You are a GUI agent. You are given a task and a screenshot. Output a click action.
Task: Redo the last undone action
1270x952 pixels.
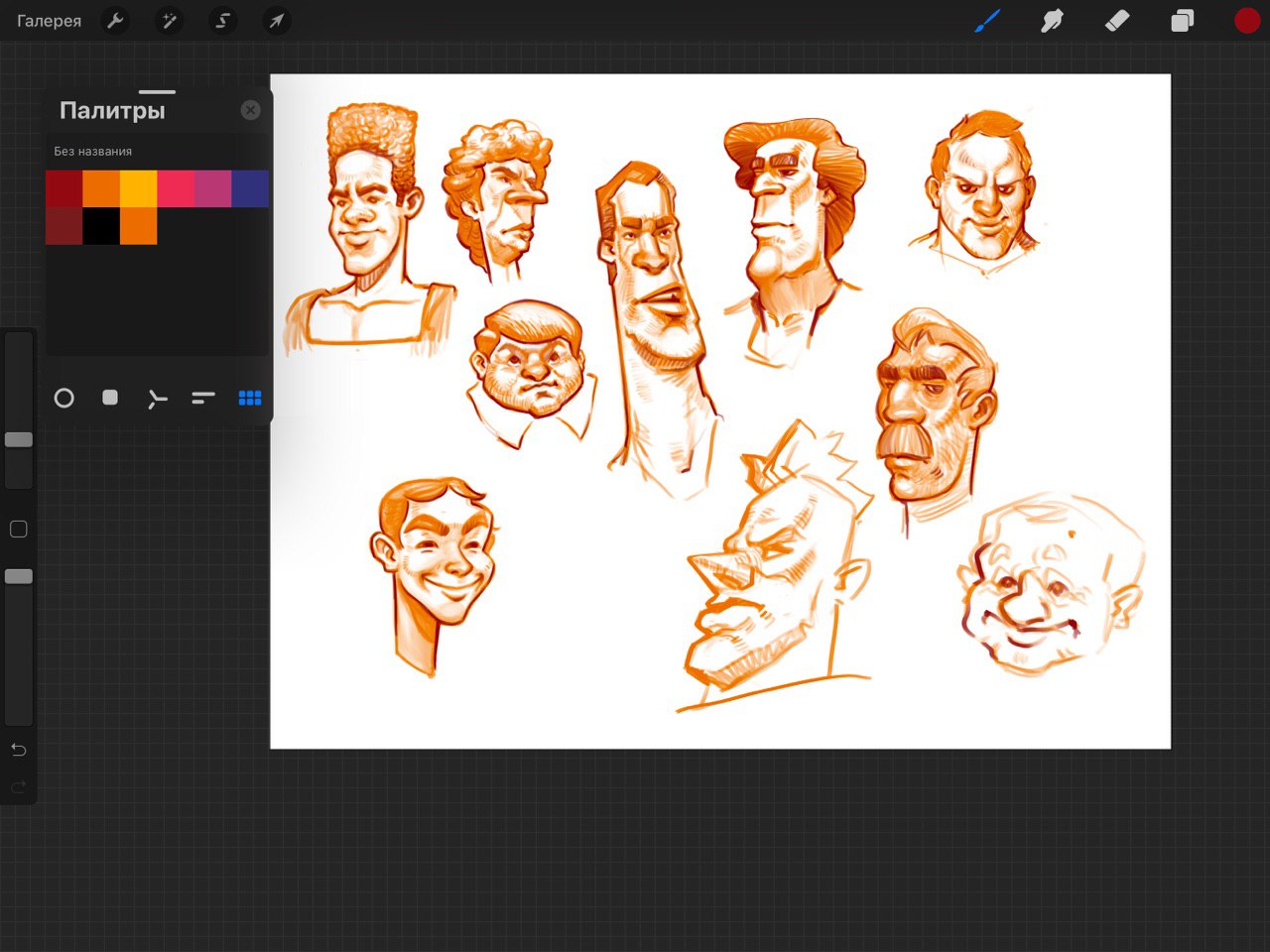click(x=18, y=787)
